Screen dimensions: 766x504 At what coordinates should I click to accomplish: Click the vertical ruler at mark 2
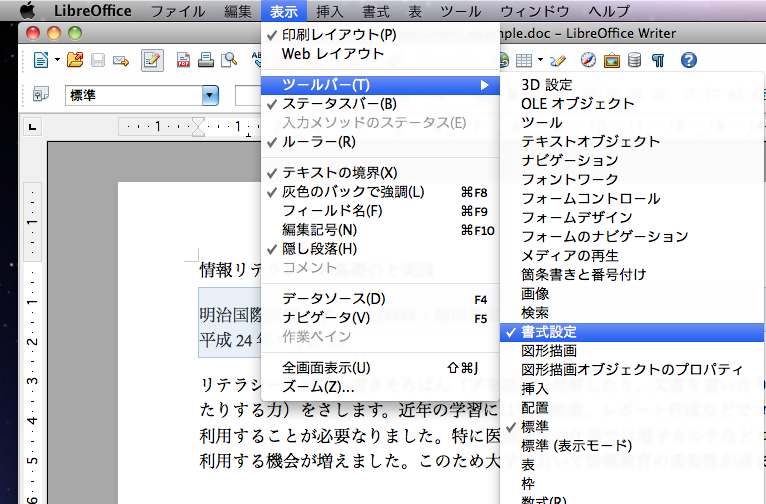point(32,341)
